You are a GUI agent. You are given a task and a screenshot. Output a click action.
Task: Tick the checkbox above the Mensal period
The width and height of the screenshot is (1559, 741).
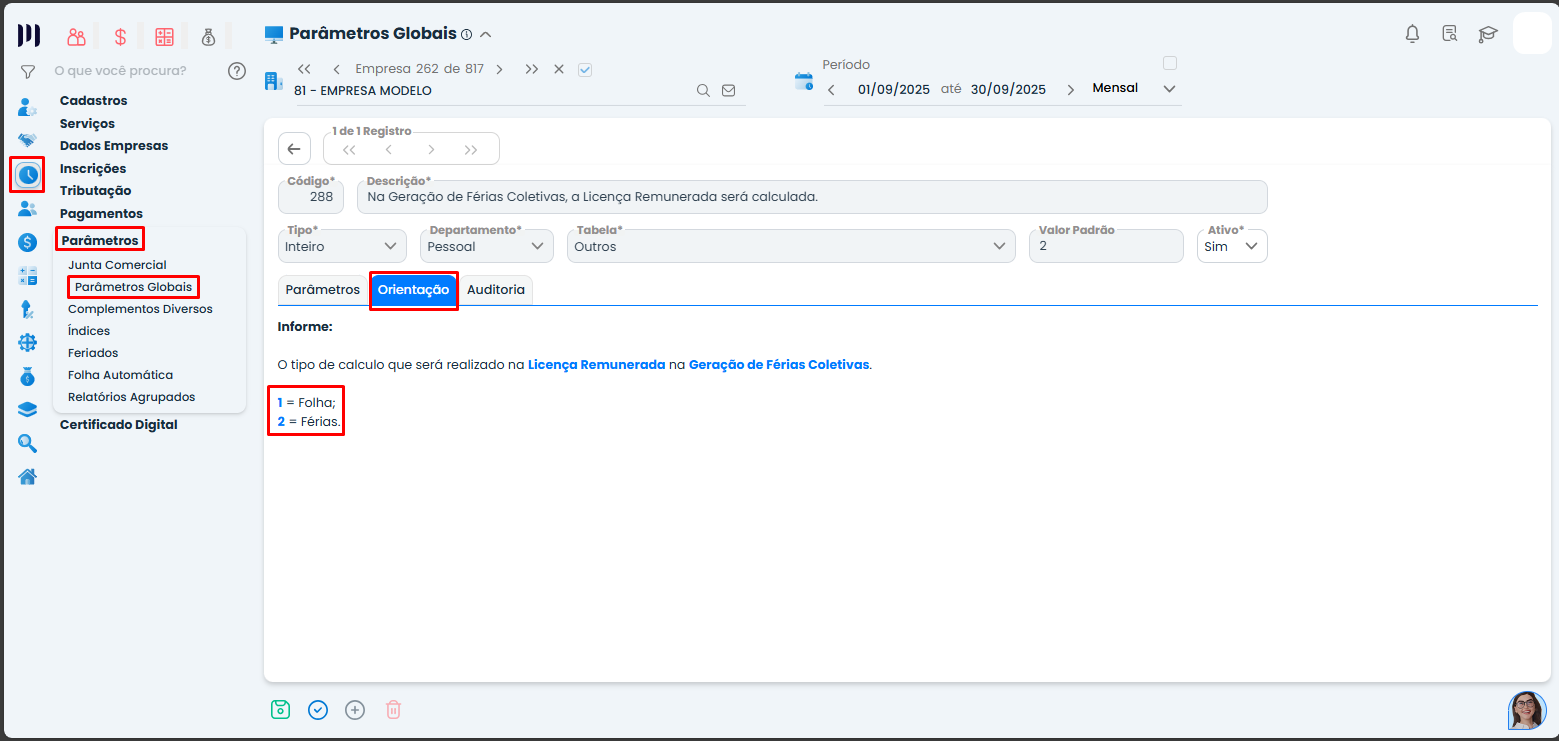pyautogui.click(x=1170, y=63)
